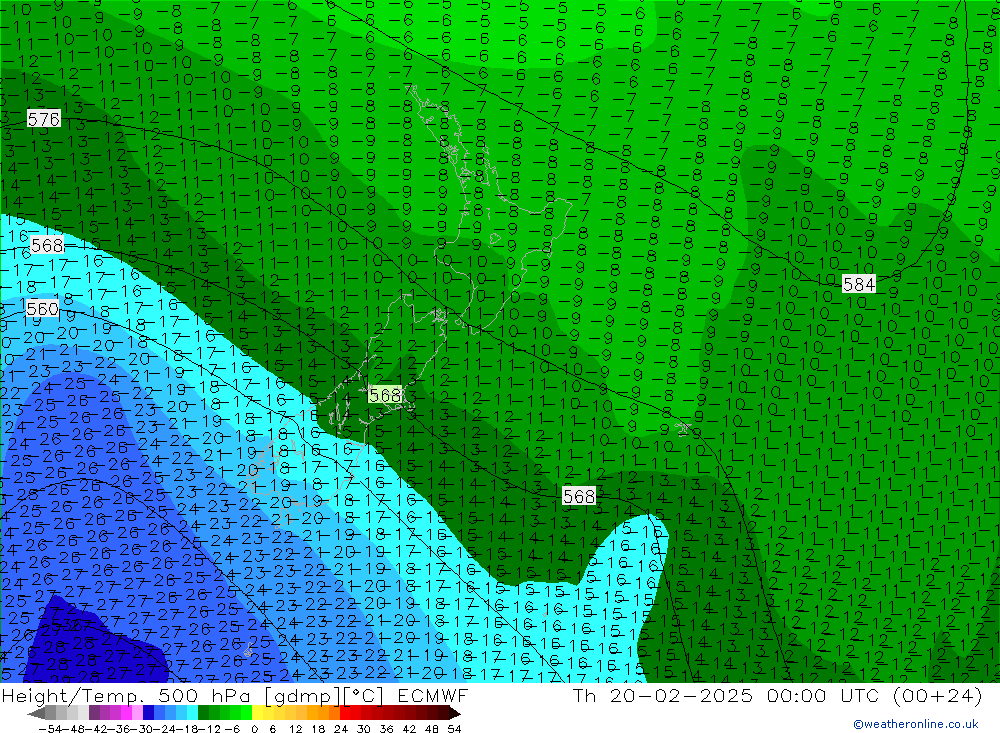The width and height of the screenshot is (1000, 733).
Task: Click the ECMWF model name in title
Action: pyautogui.click(x=432, y=695)
